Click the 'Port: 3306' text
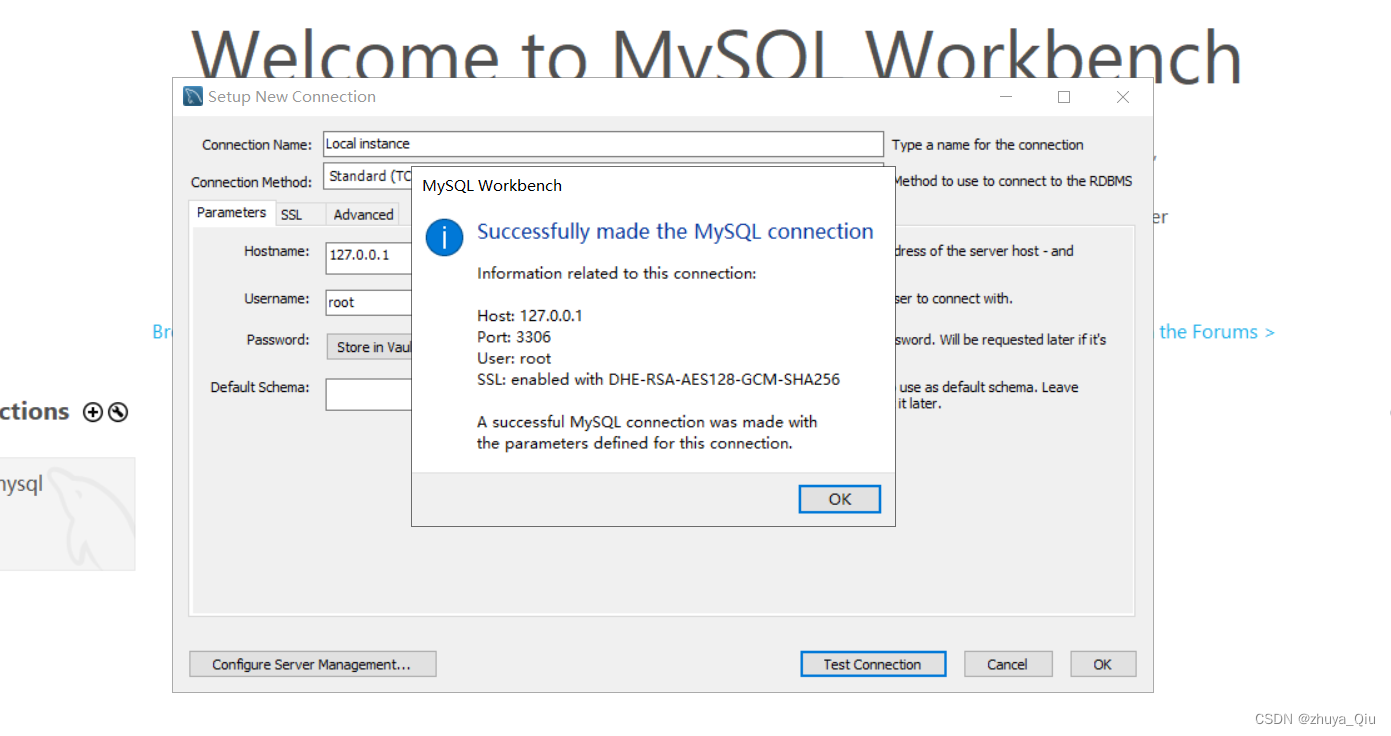1391x736 pixels. point(514,337)
